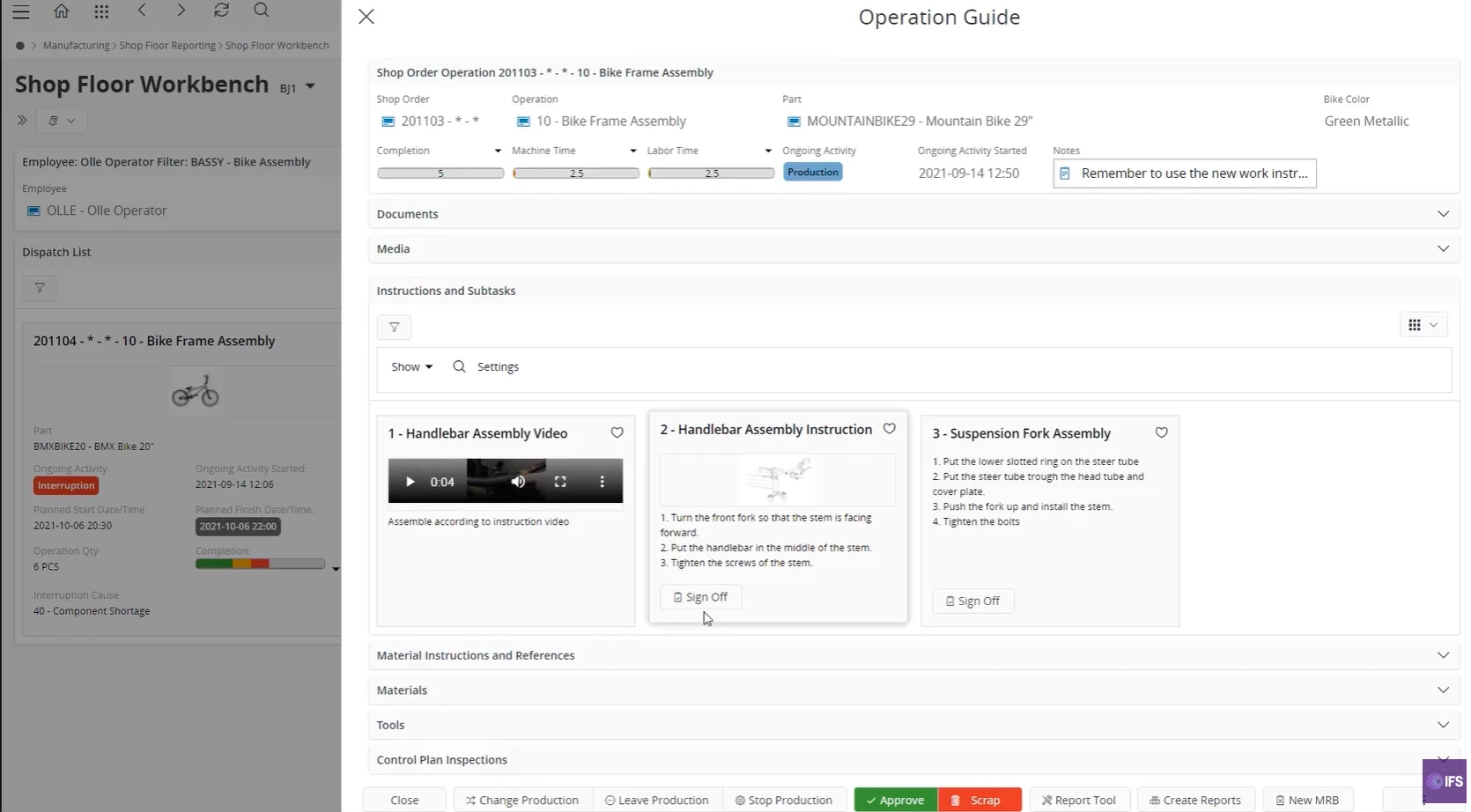Open the search magnifier in top bar
The image size is (1471, 812).
click(262, 11)
